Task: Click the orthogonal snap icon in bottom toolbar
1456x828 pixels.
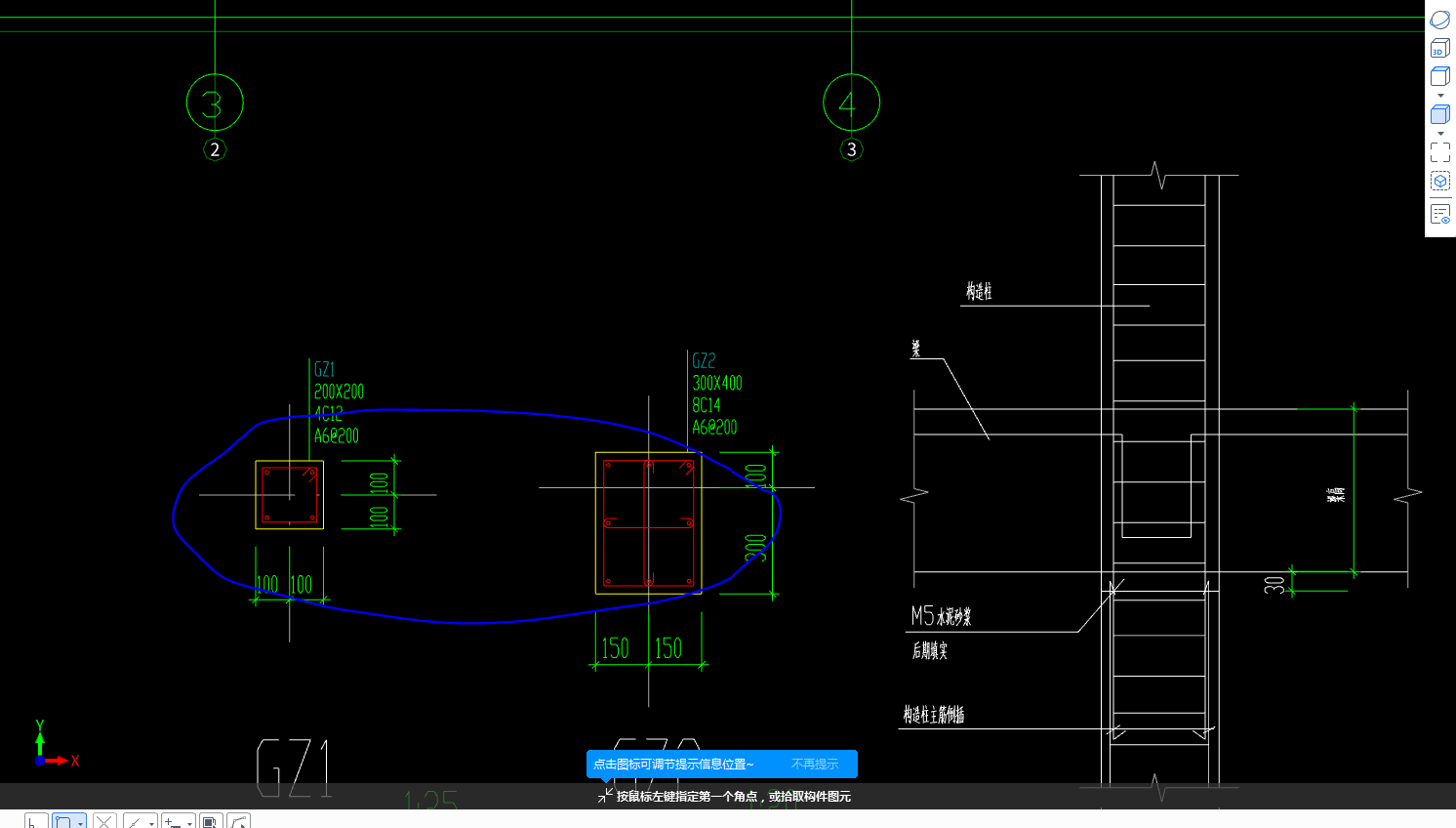Action: point(35,821)
